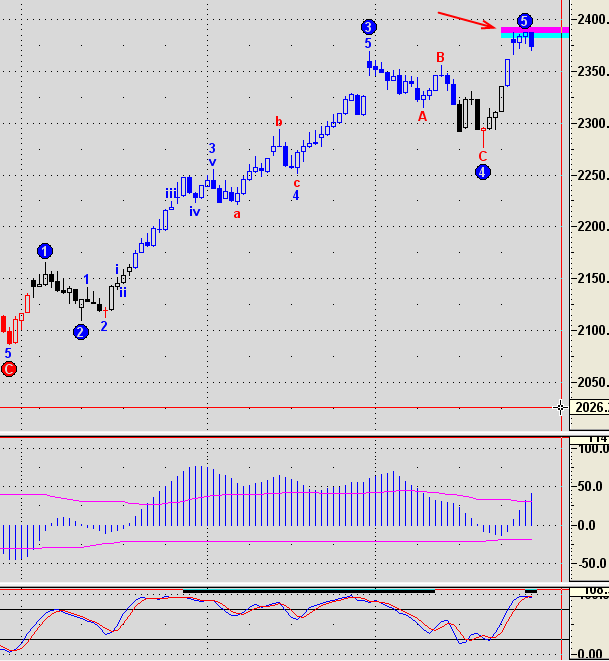Click the circled blue wave 4 marker
This screenshot has width=609, height=661.
pyautogui.click(x=483, y=172)
